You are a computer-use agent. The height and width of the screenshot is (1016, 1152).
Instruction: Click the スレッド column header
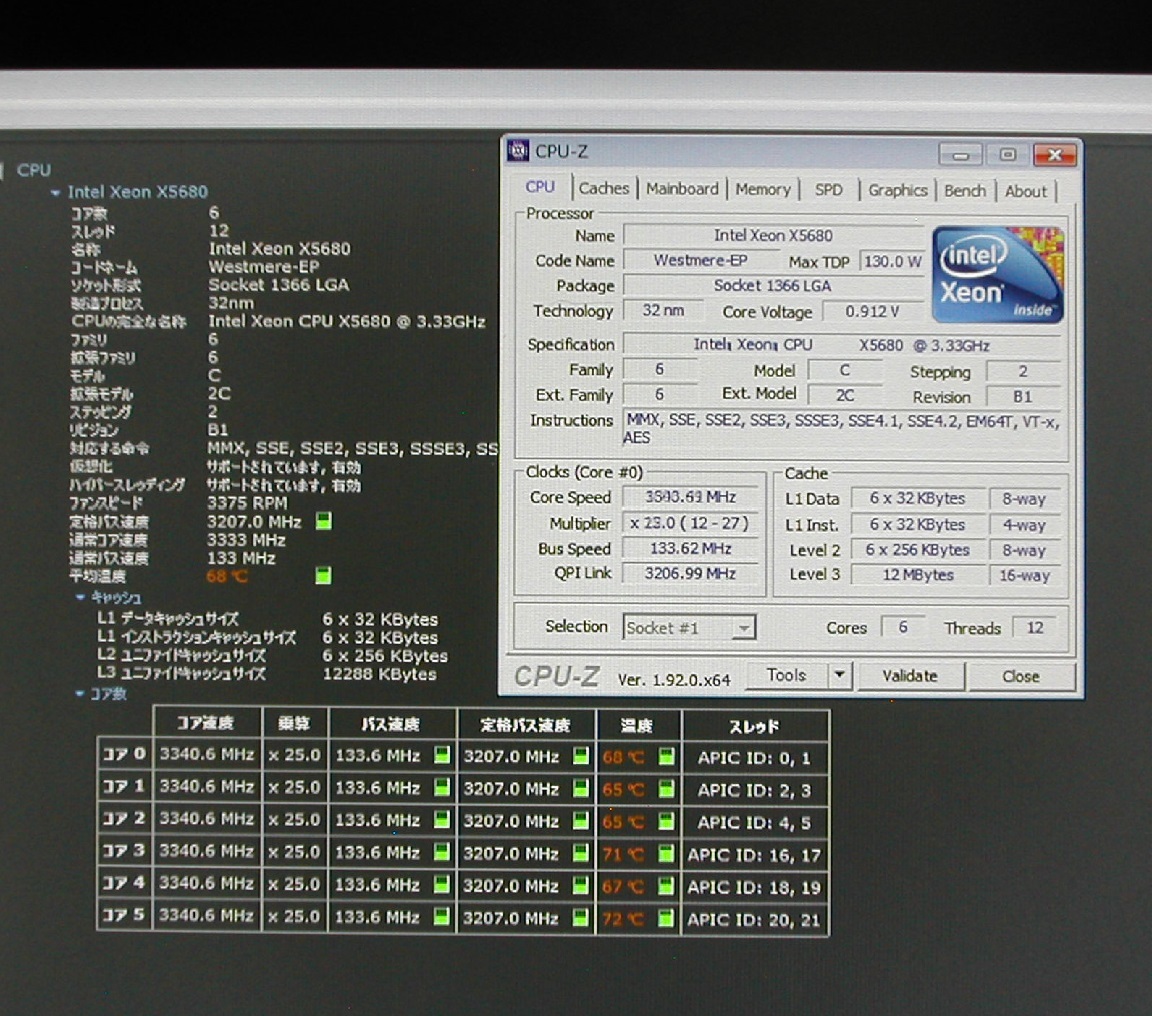coord(755,727)
